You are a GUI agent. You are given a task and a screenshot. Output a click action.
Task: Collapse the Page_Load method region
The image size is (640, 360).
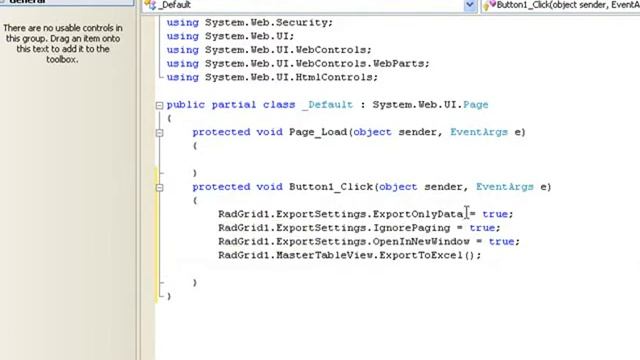[160, 133]
